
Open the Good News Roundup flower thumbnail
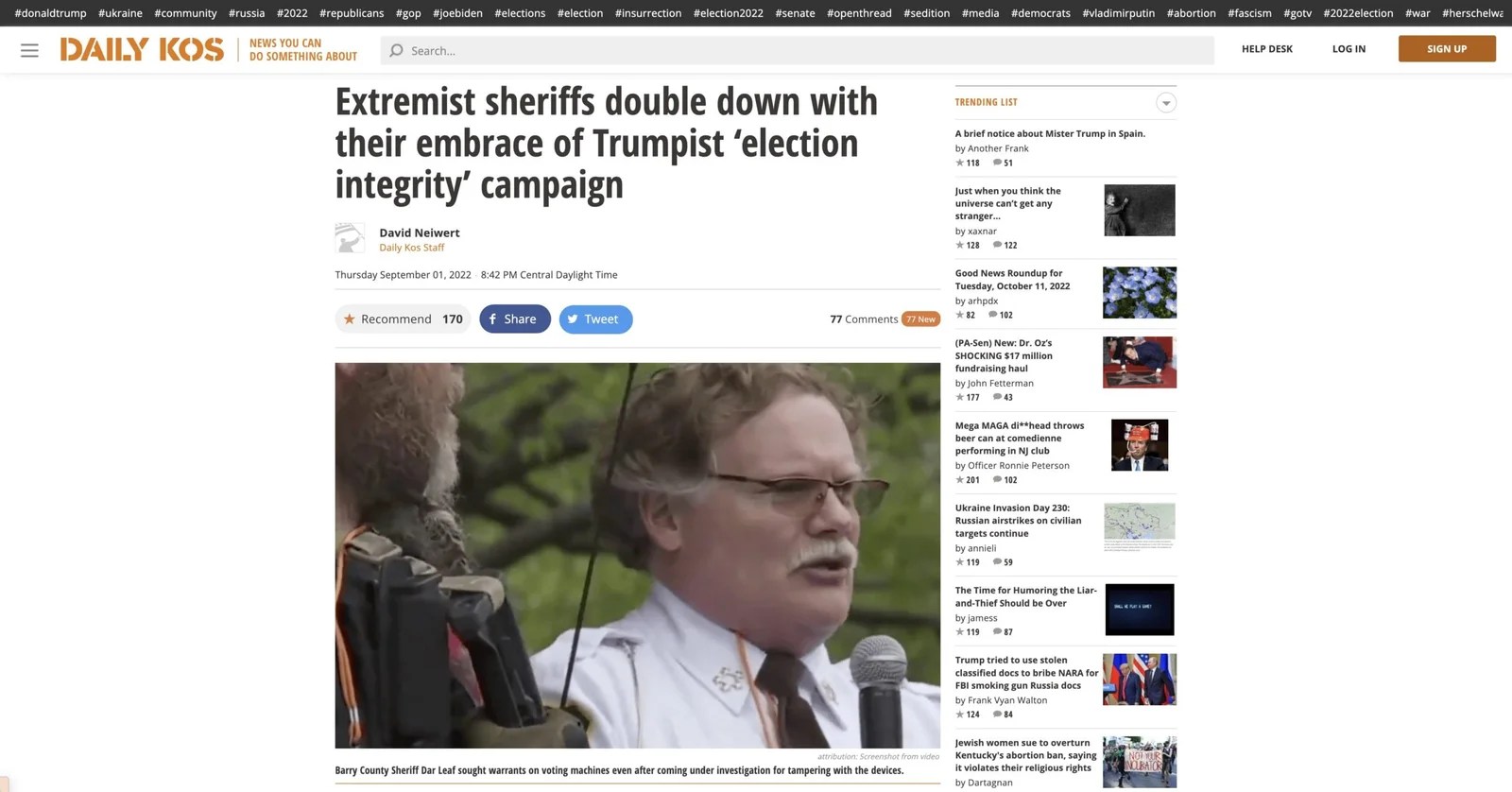pyautogui.click(x=1140, y=292)
